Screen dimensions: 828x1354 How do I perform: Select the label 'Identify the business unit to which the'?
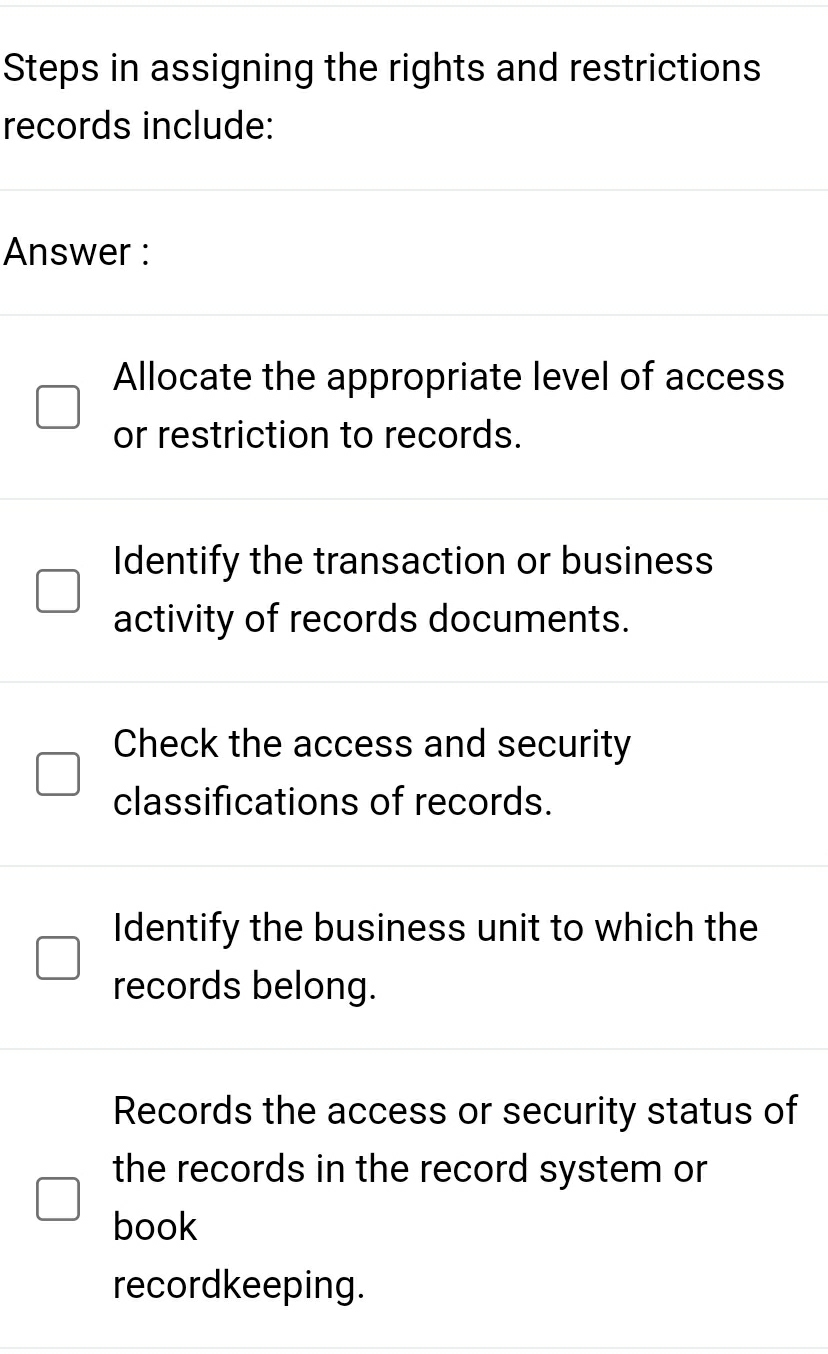click(x=436, y=928)
